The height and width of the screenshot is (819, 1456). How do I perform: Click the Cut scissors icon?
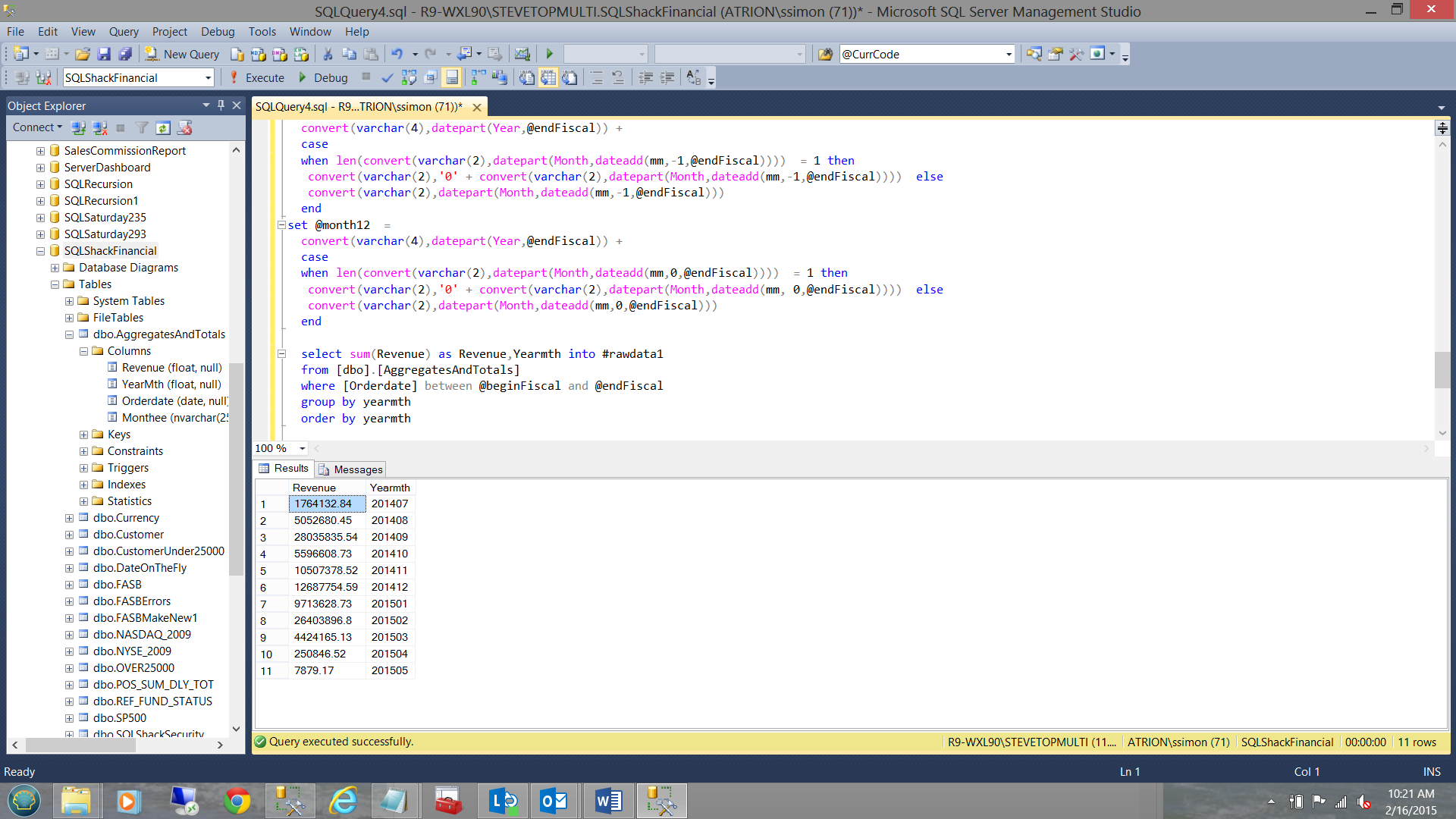(328, 54)
